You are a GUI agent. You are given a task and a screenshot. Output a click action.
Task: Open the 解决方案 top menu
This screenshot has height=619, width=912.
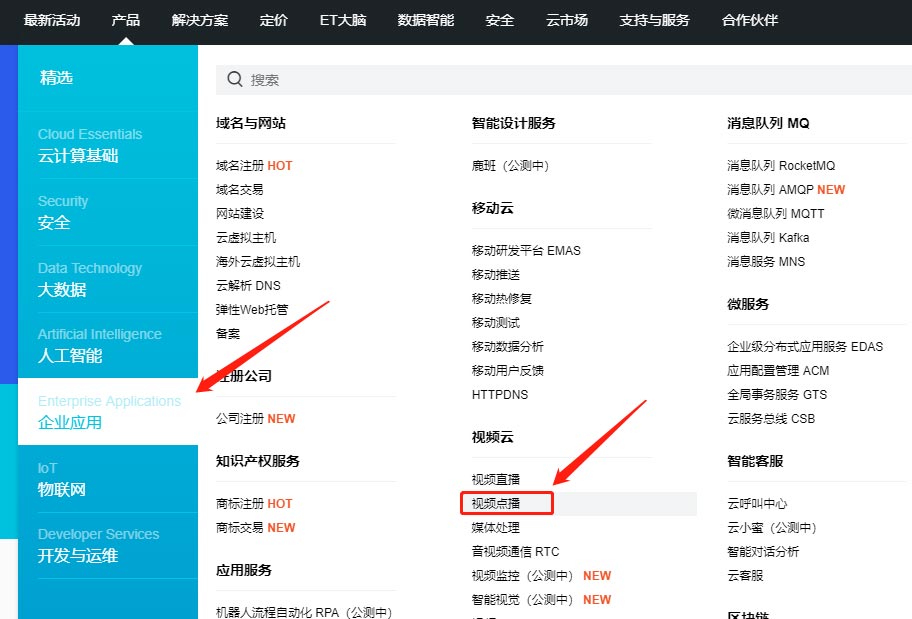(200, 20)
